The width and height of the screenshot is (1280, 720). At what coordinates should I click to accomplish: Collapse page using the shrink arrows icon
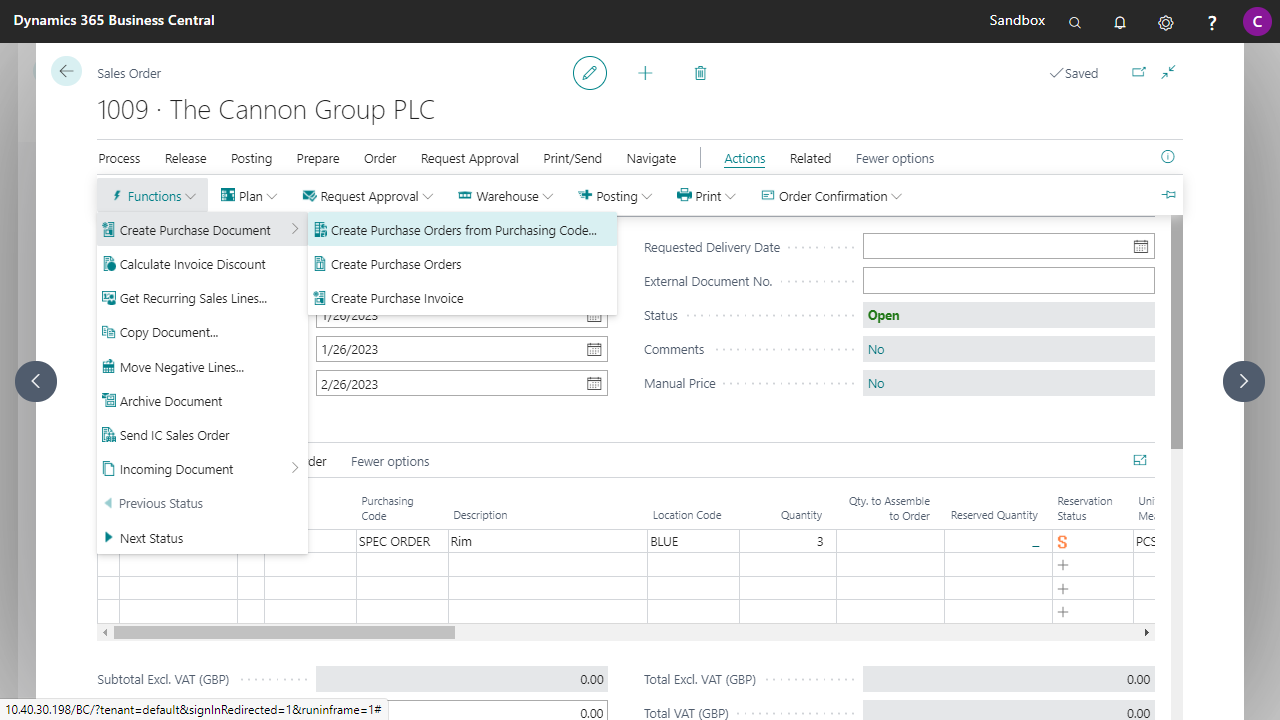pos(1168,72)
